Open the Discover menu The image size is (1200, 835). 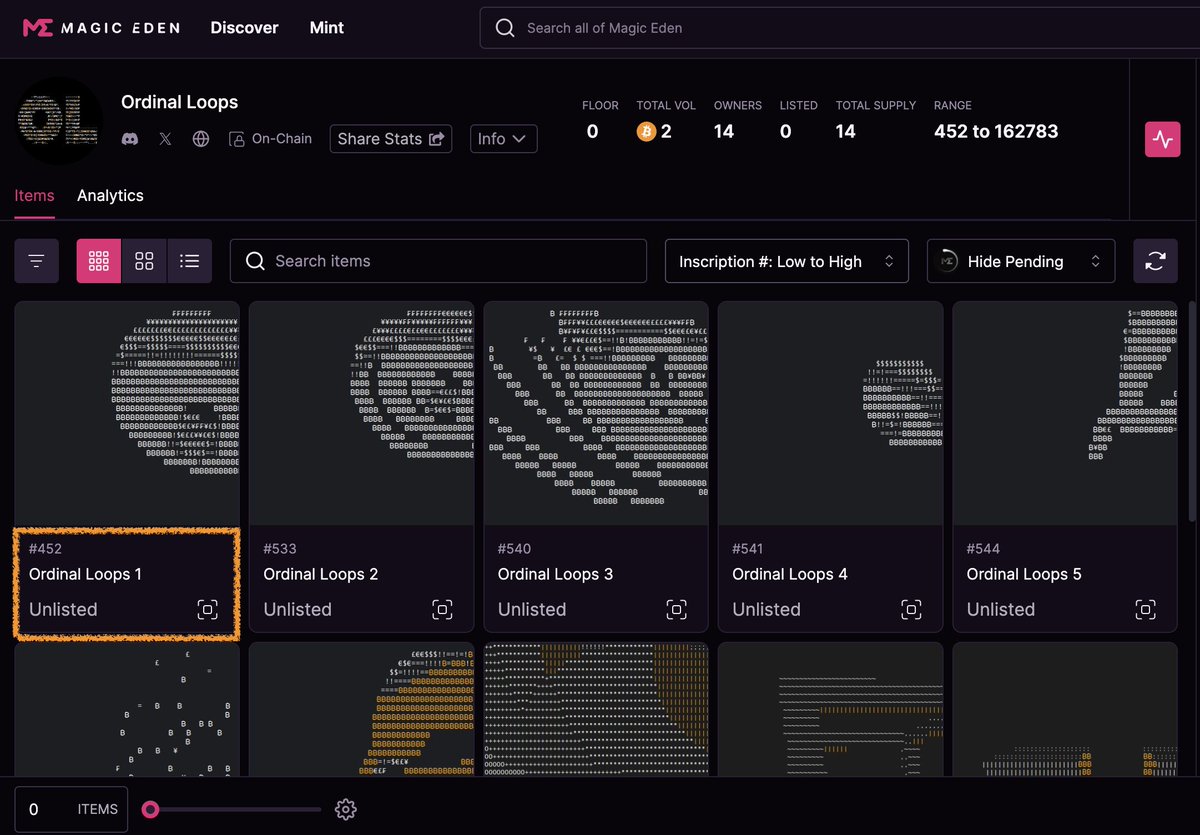tap(244, 28)
